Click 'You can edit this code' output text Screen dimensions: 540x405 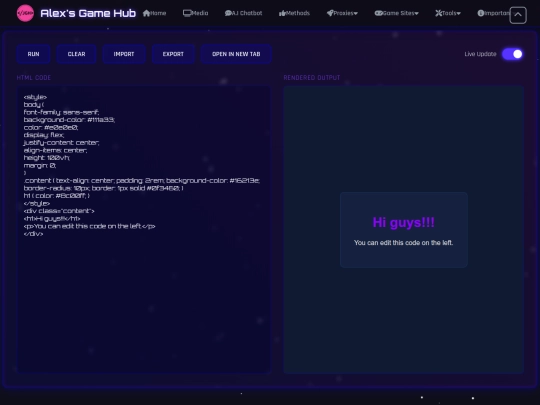pyautogui.click(x=404, y=243)
